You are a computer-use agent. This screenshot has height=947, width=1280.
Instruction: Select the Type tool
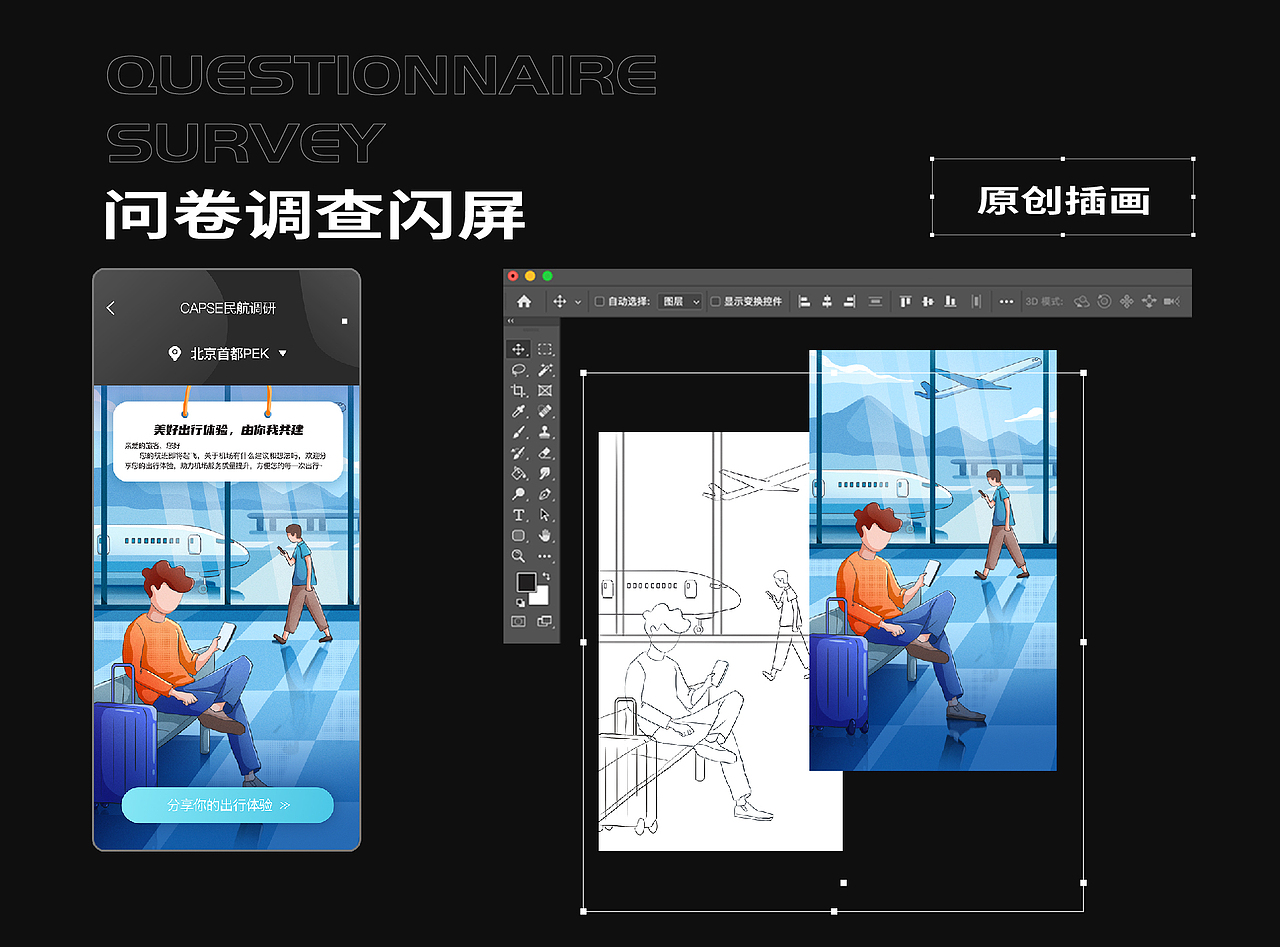[519, 512]
